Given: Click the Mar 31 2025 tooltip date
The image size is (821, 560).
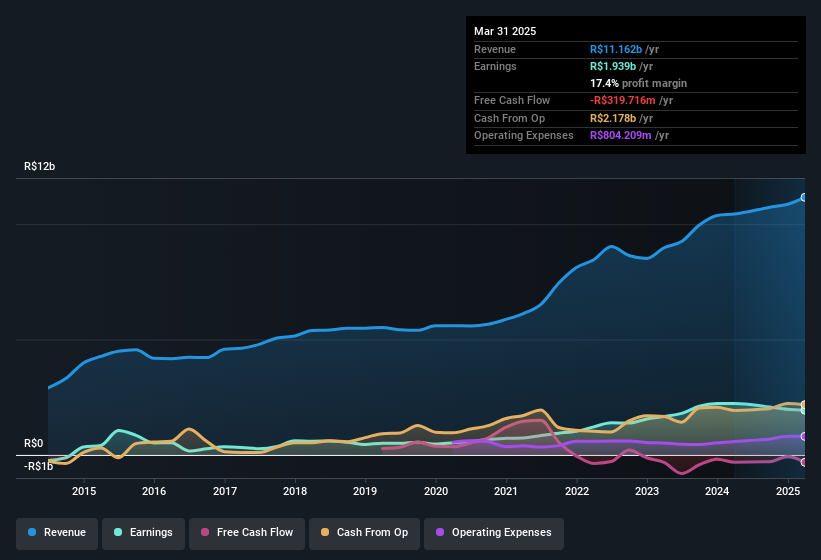Looking at the screenshot, I should (x=505, y=31).
